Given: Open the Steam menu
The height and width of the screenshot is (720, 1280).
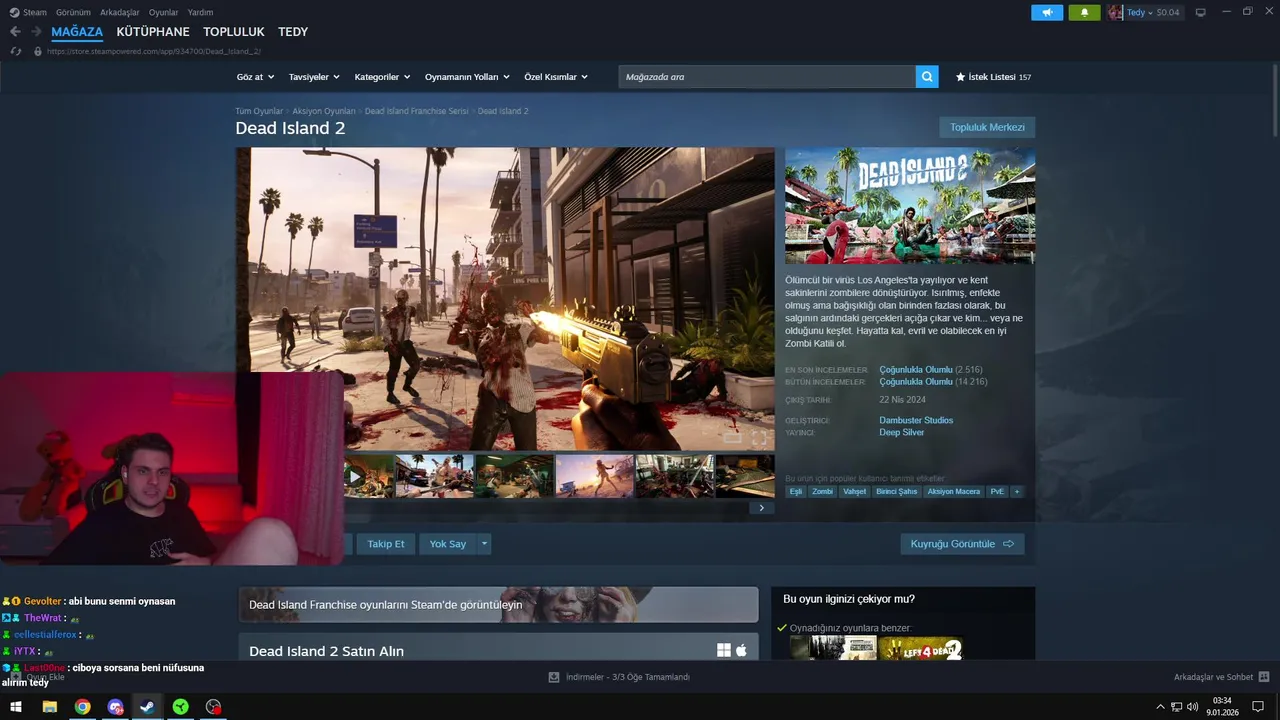Looking at the screenshot, I should (x=35, y=12).
